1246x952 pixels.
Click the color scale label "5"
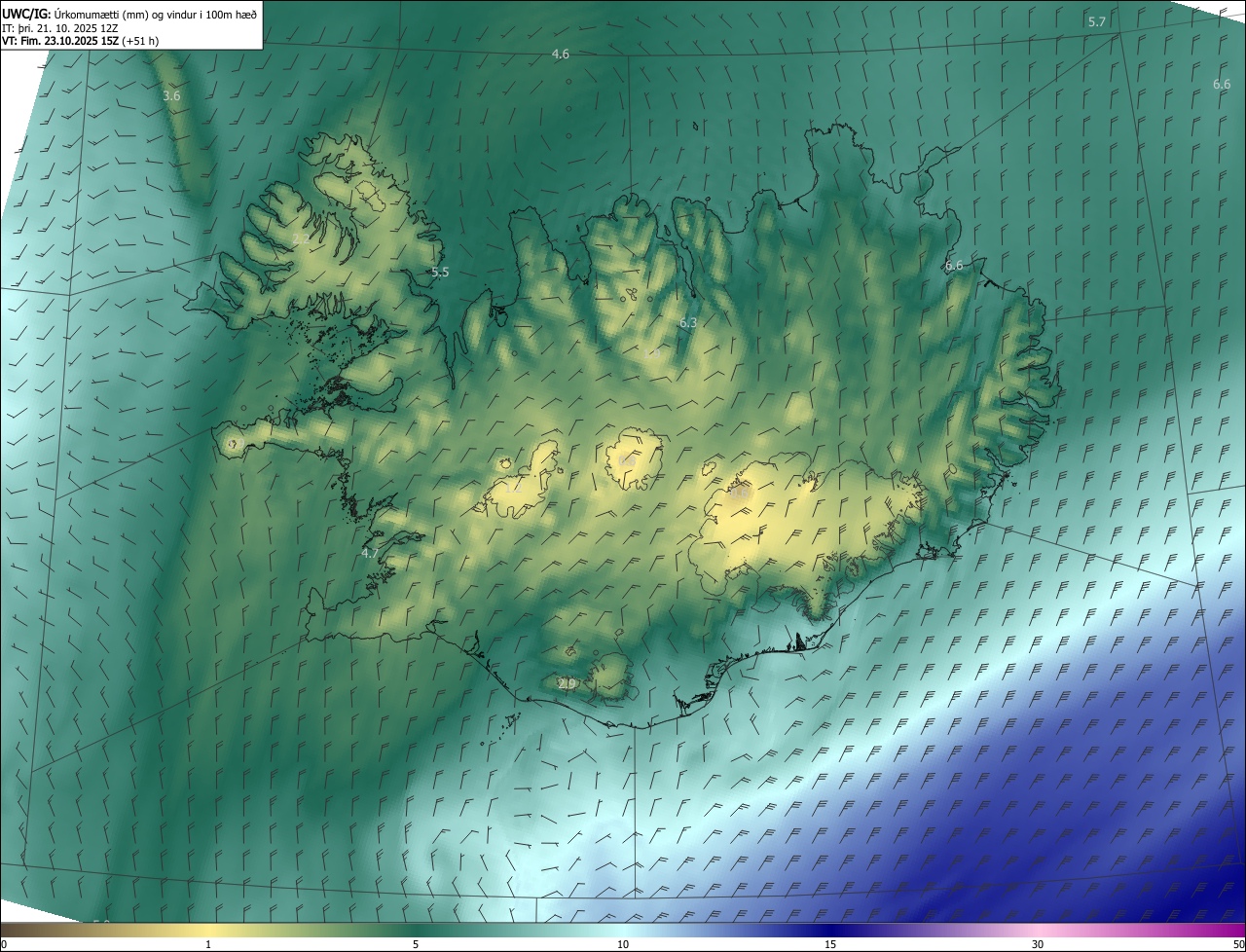[x=416, y=944]
